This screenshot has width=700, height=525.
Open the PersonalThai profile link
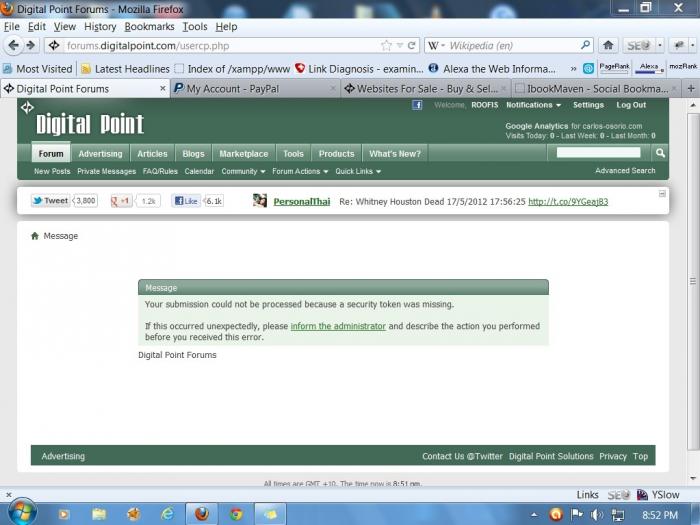pos(302,202)
